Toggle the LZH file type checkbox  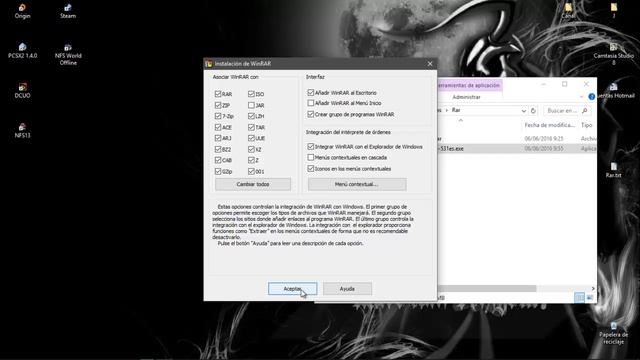pos(251,116)
